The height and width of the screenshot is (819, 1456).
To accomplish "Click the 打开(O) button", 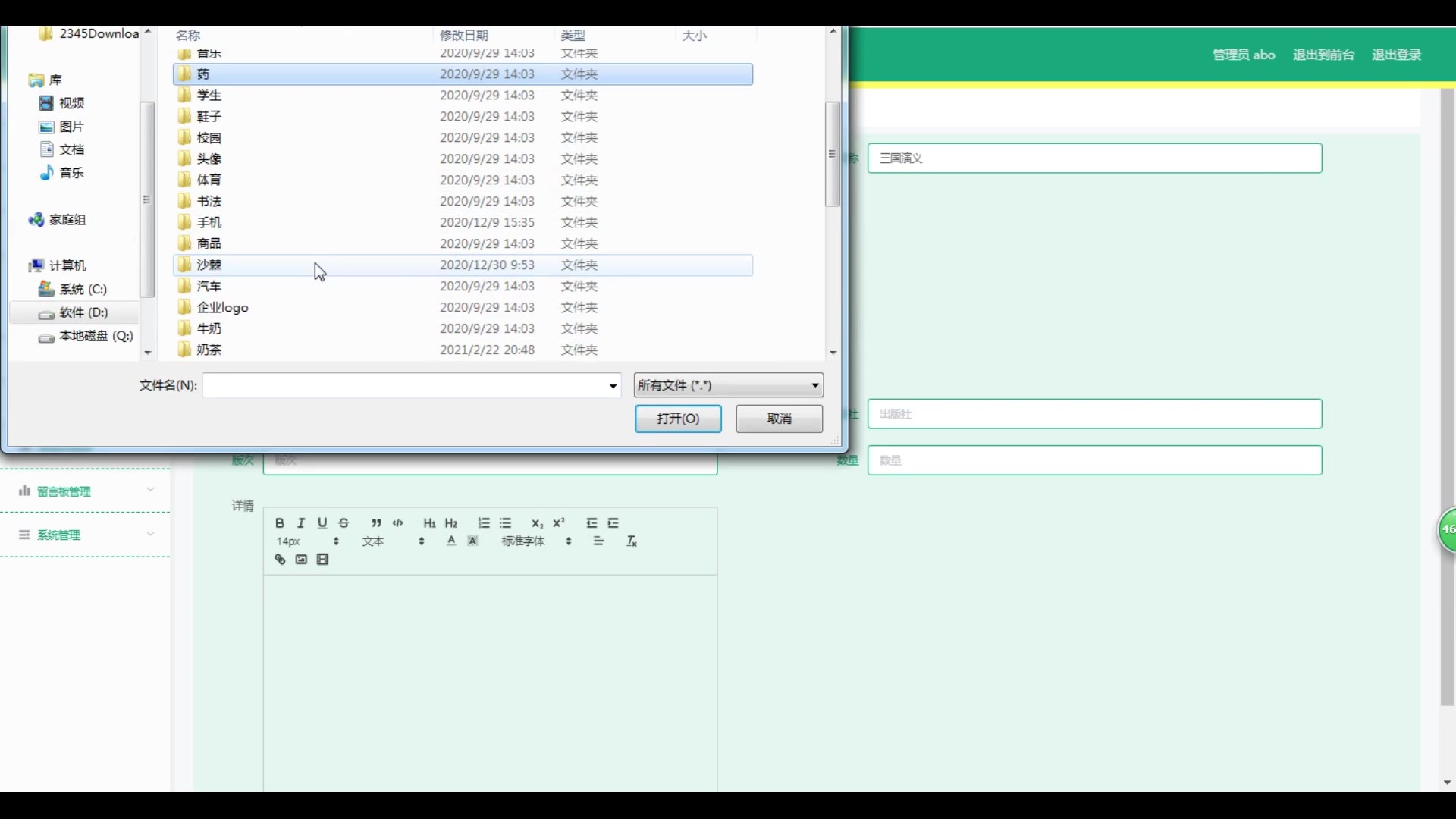I will coord(677,419).
